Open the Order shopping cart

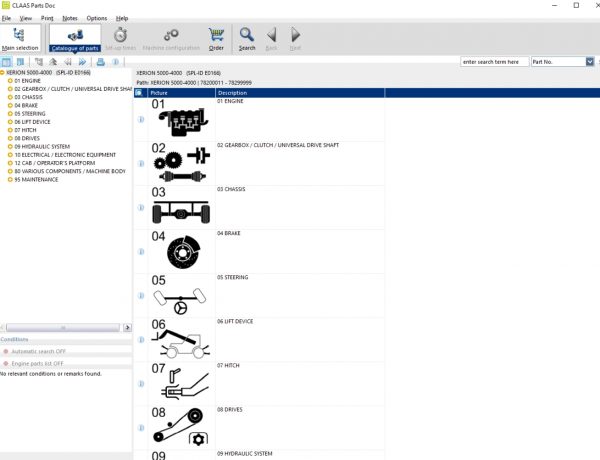pos(216,39)
